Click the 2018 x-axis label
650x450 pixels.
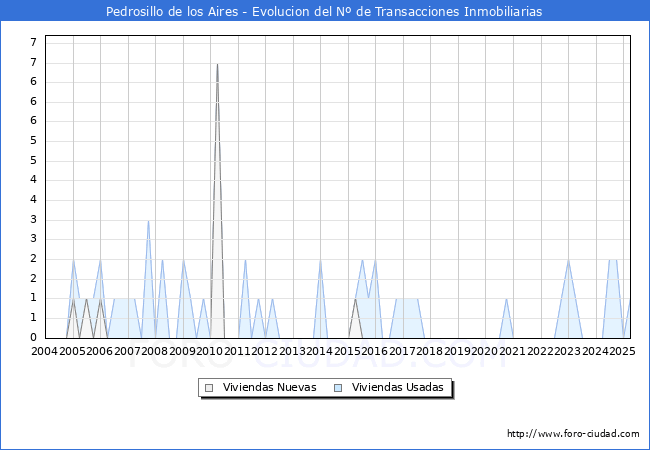click(430, 351)
